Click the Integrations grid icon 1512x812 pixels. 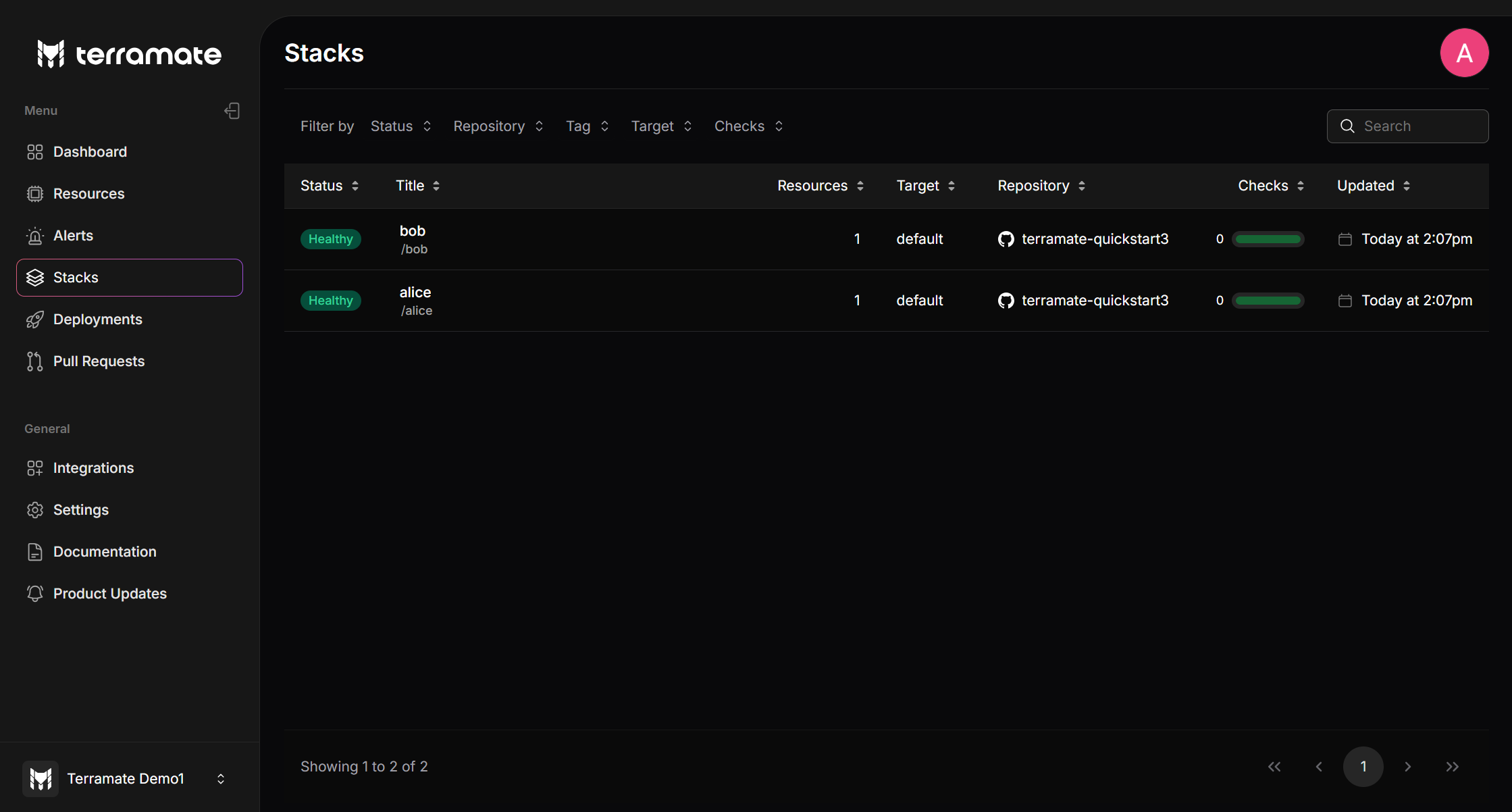point(35,468)
